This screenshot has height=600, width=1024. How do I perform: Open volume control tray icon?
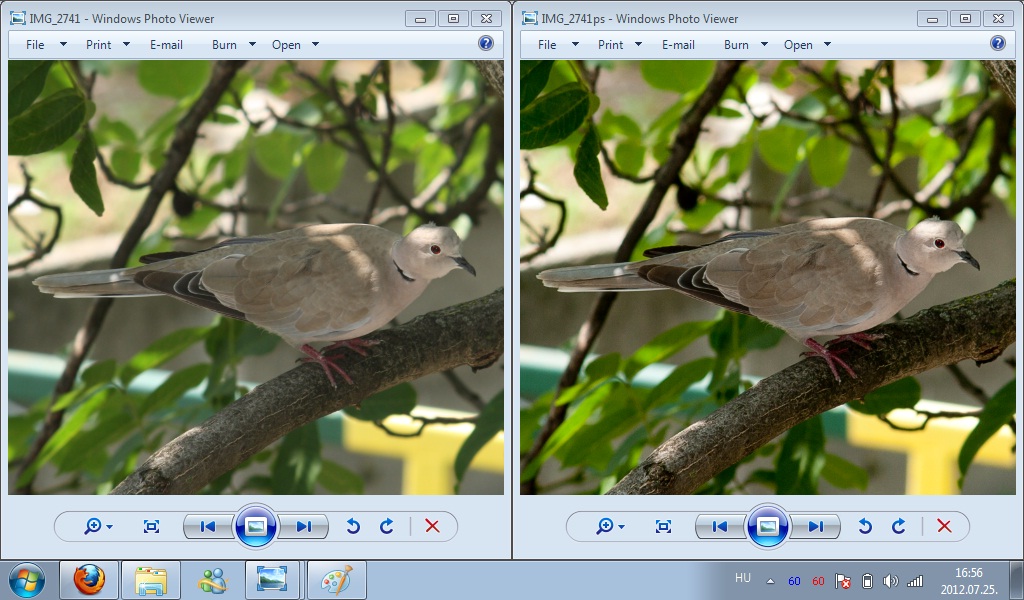pos(890,581)
